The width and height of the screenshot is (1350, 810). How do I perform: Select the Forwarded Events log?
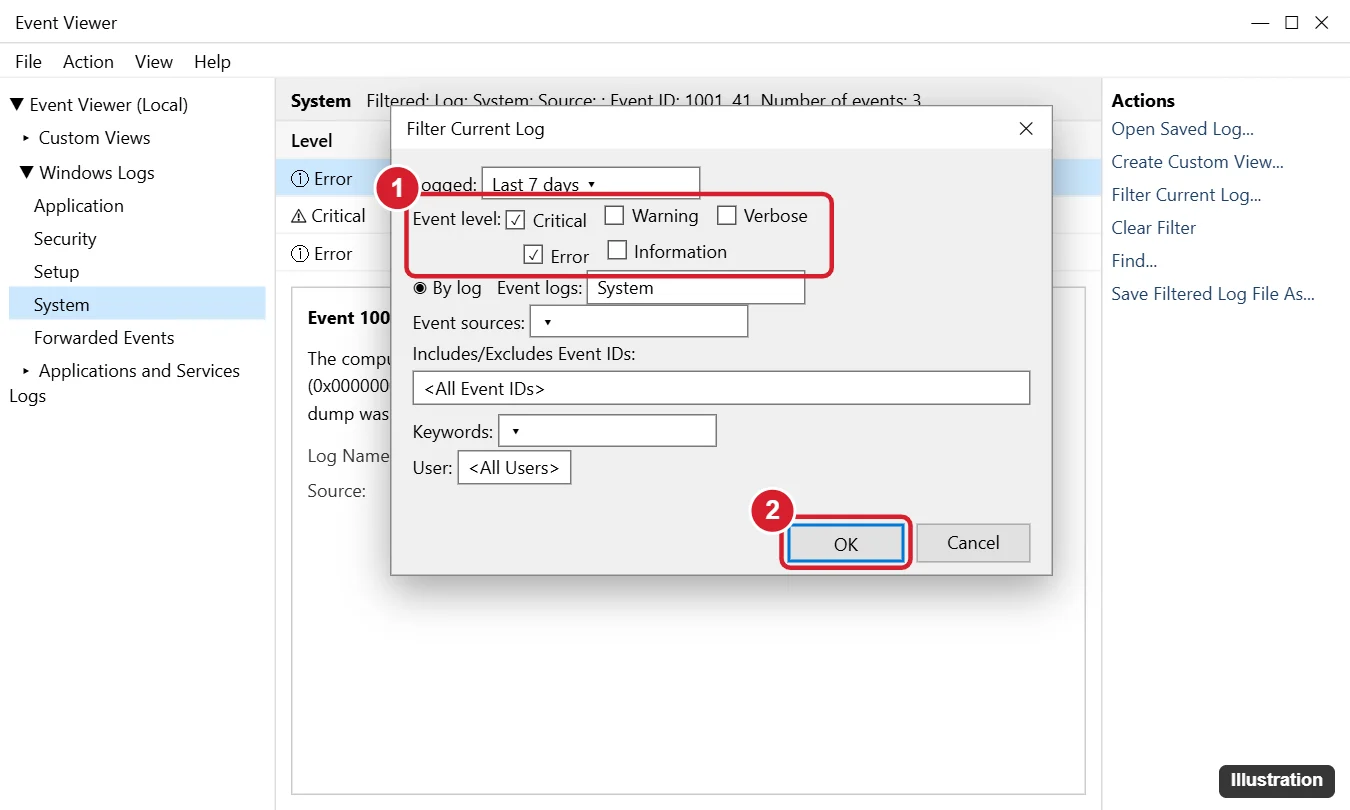click(x=104, y=338)
